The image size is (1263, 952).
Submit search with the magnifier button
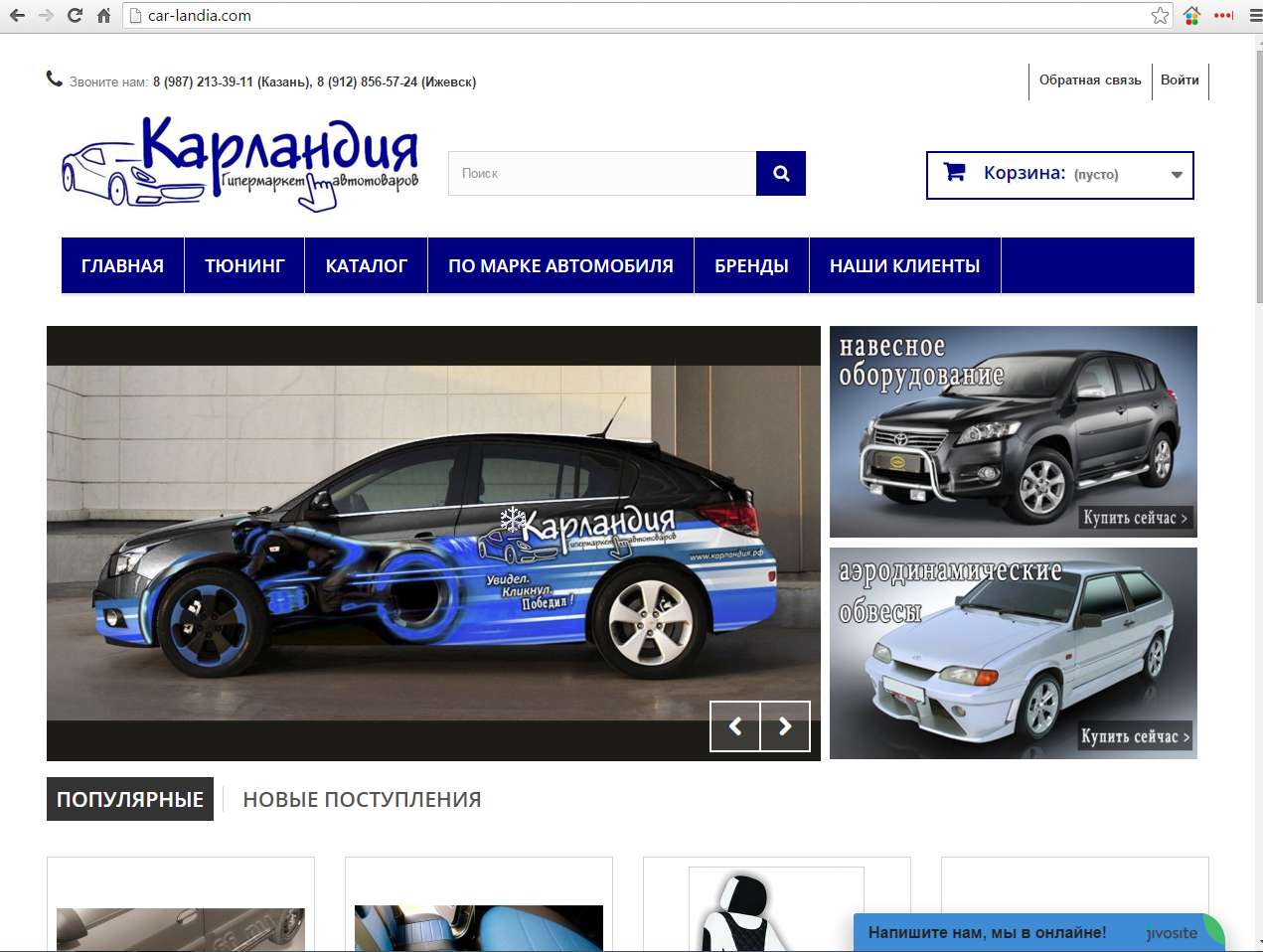tap(781, 173)
